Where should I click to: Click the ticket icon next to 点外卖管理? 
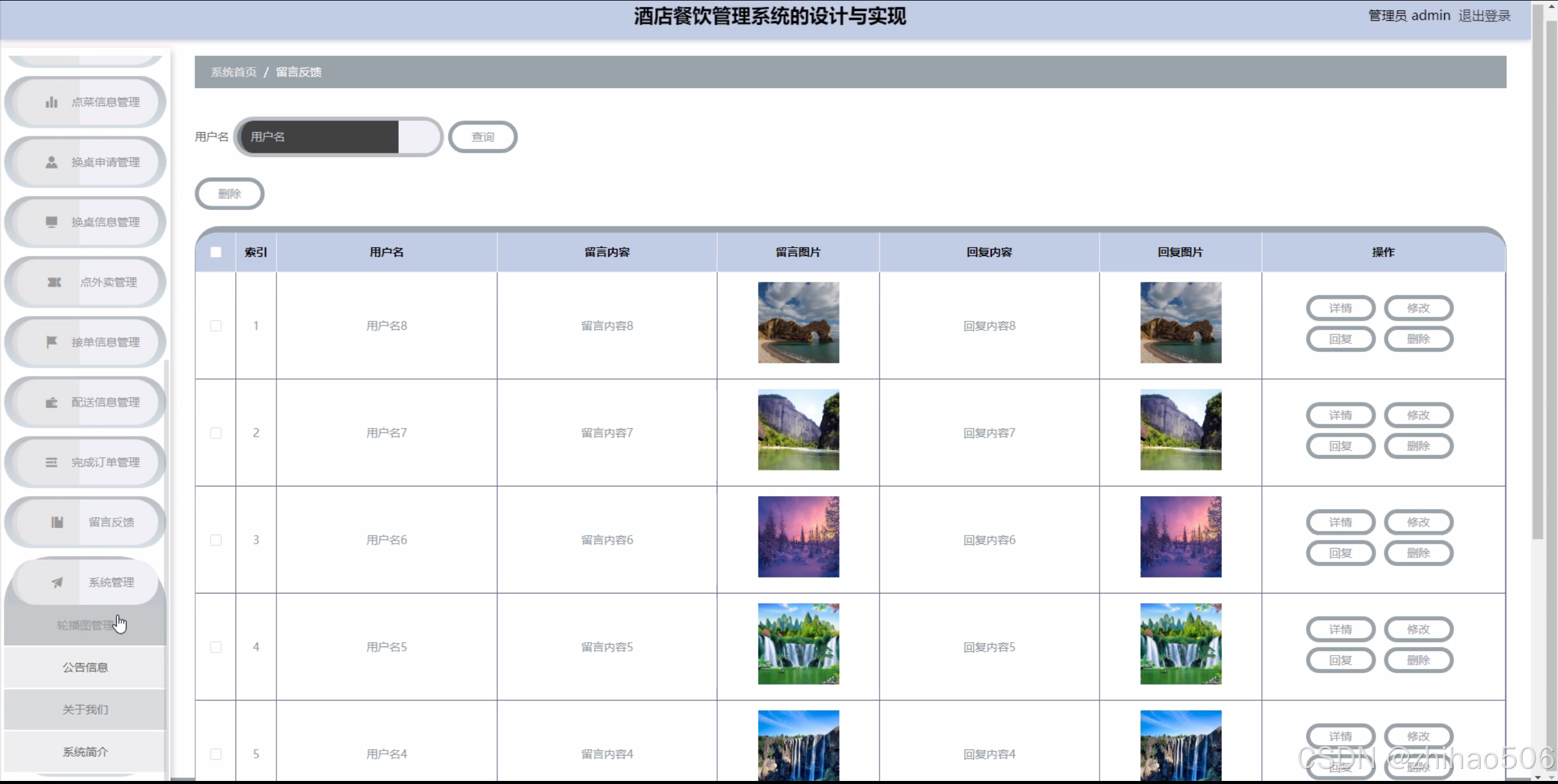click(x=54, y=282)
